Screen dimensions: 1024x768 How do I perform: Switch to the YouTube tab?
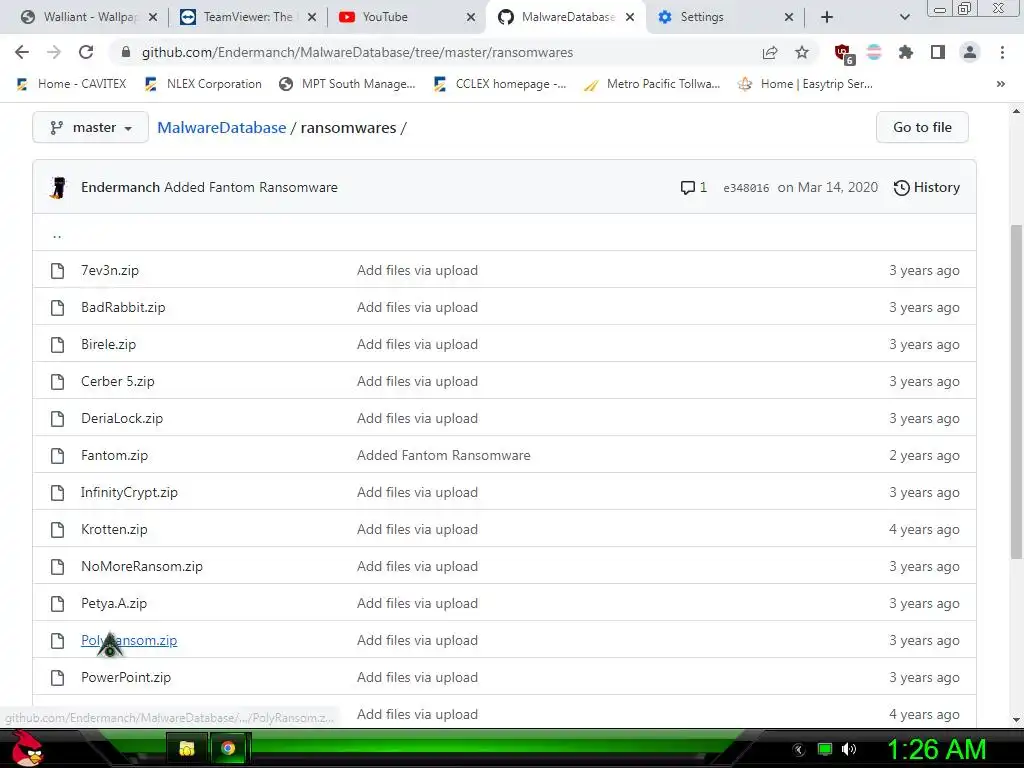pos(405,17)
